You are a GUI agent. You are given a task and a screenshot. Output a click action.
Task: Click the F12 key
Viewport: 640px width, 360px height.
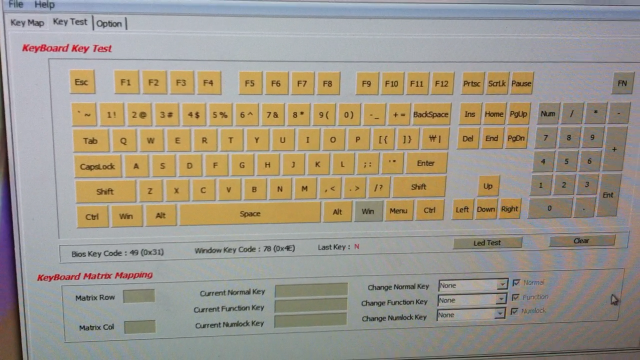point(442,84)
